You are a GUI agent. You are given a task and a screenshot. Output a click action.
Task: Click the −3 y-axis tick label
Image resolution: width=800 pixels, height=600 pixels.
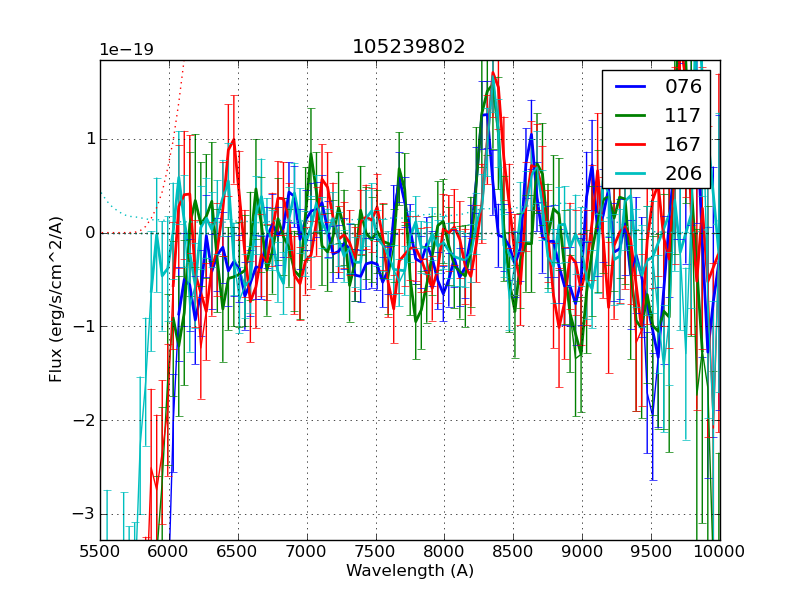tap(84, 514)
